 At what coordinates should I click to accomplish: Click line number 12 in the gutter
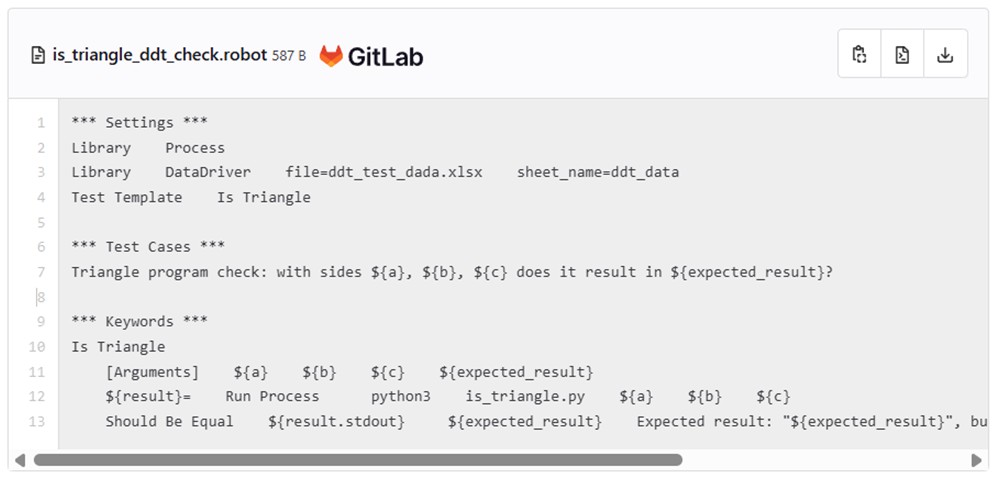tap(37, 396)
